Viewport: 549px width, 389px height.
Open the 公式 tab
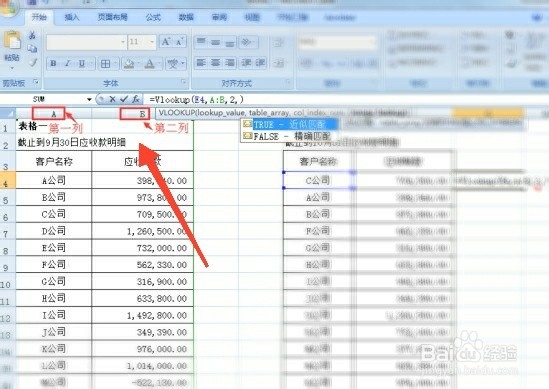(153, 17)
